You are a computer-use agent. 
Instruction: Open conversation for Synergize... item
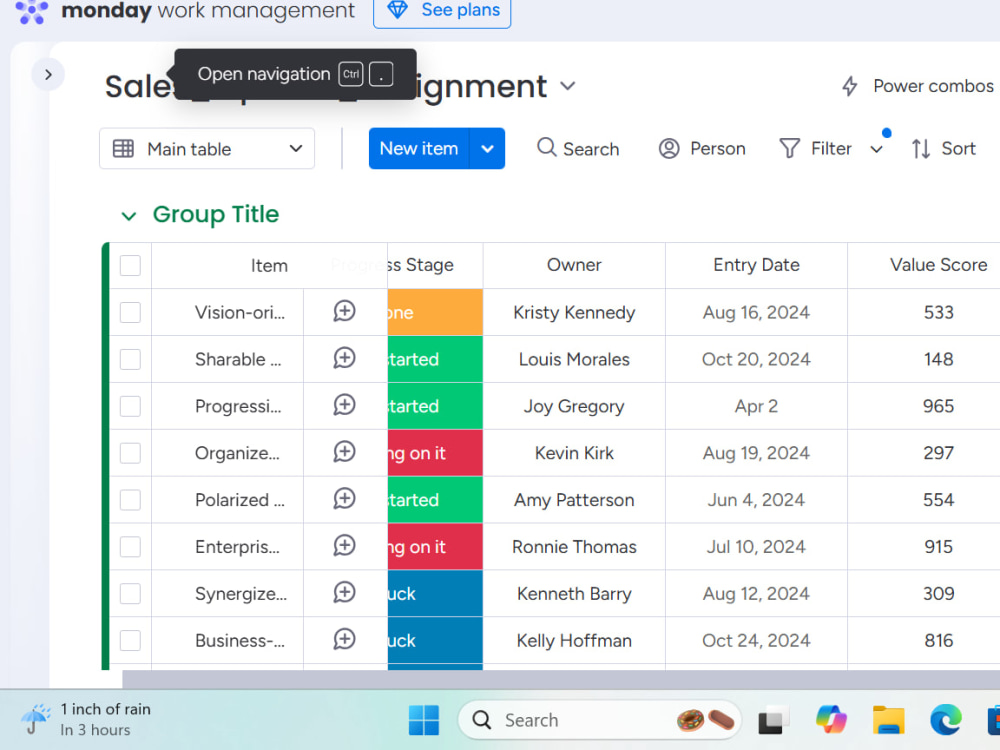click(344, 592)
